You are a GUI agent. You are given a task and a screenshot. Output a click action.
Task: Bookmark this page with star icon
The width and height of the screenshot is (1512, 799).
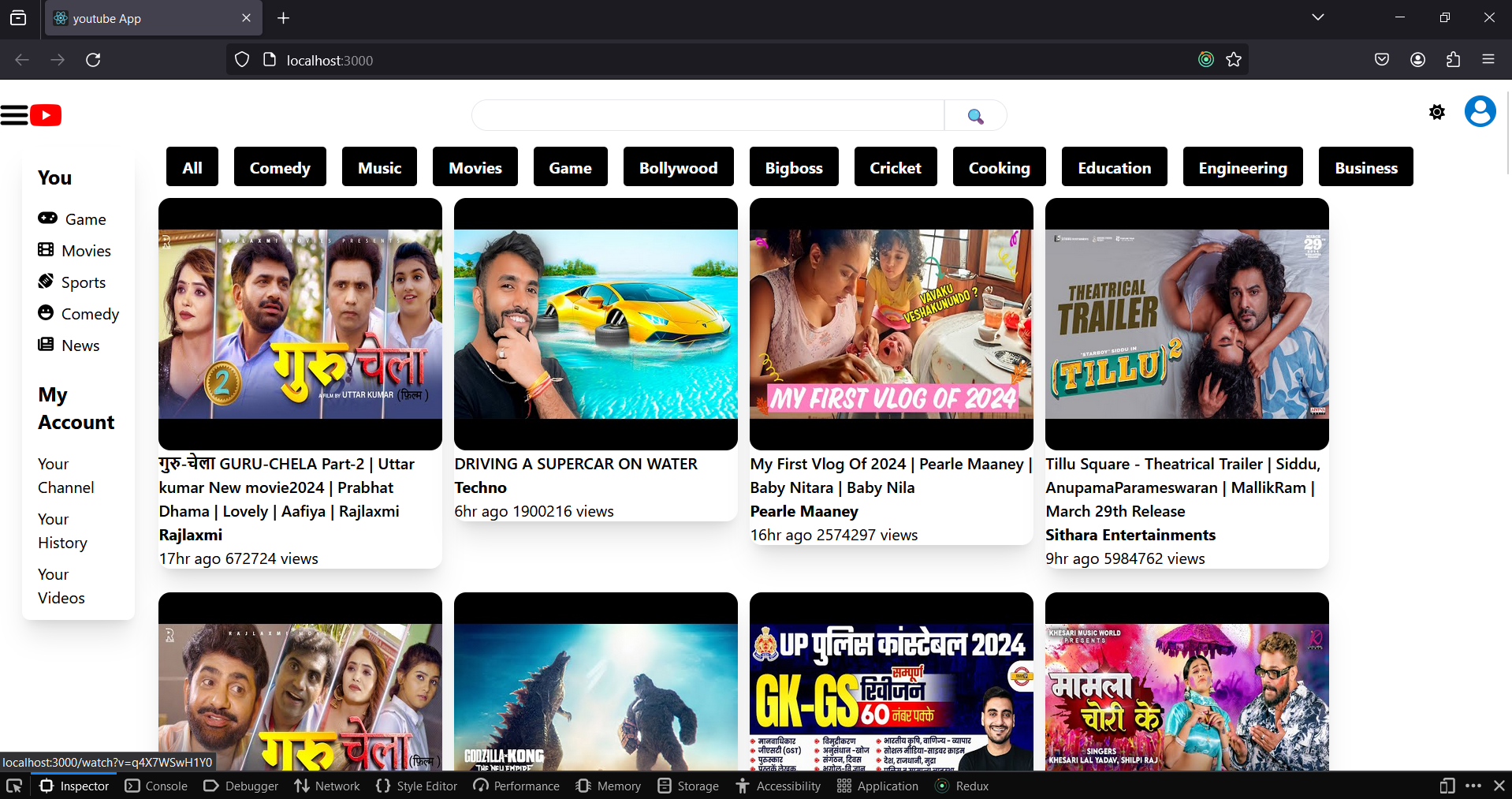coord(1234,60)
